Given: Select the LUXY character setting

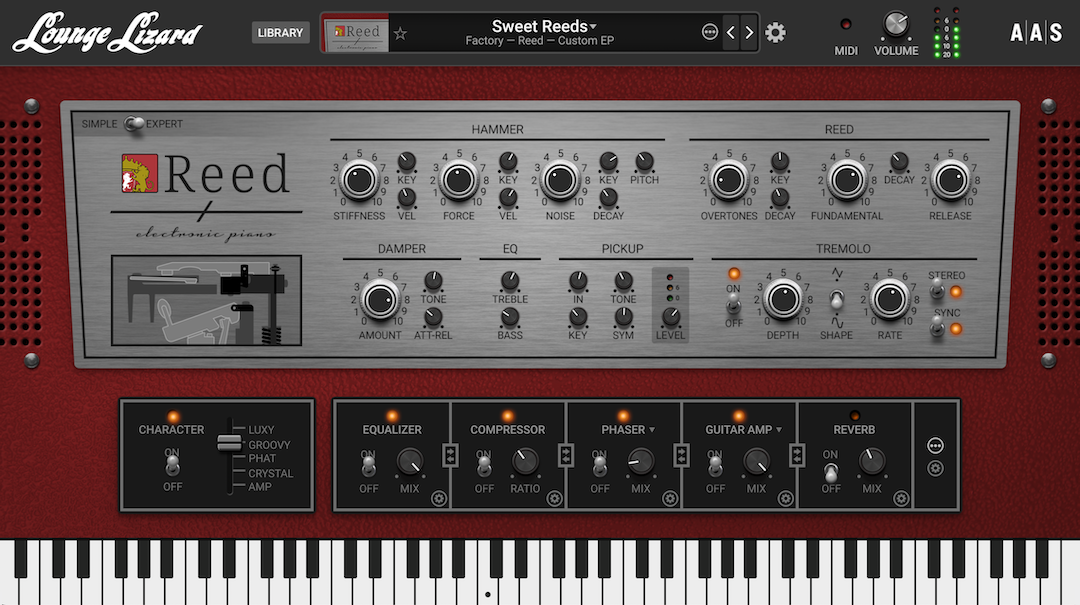Looking at the screenshot, I should (261, 429).
